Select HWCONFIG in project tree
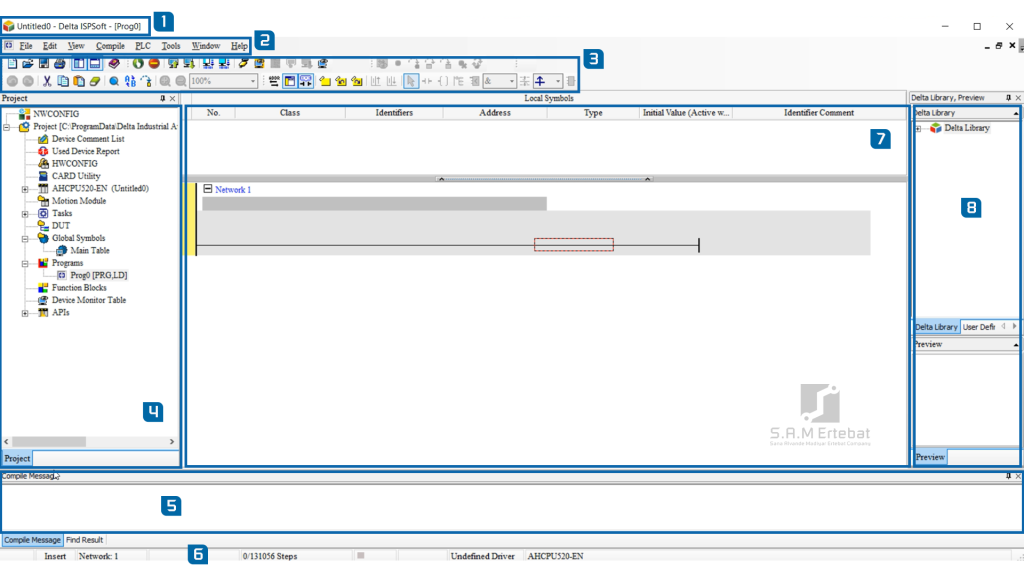Image resolution: width=1024 pixels, height=576 pixels. (74, 163)
